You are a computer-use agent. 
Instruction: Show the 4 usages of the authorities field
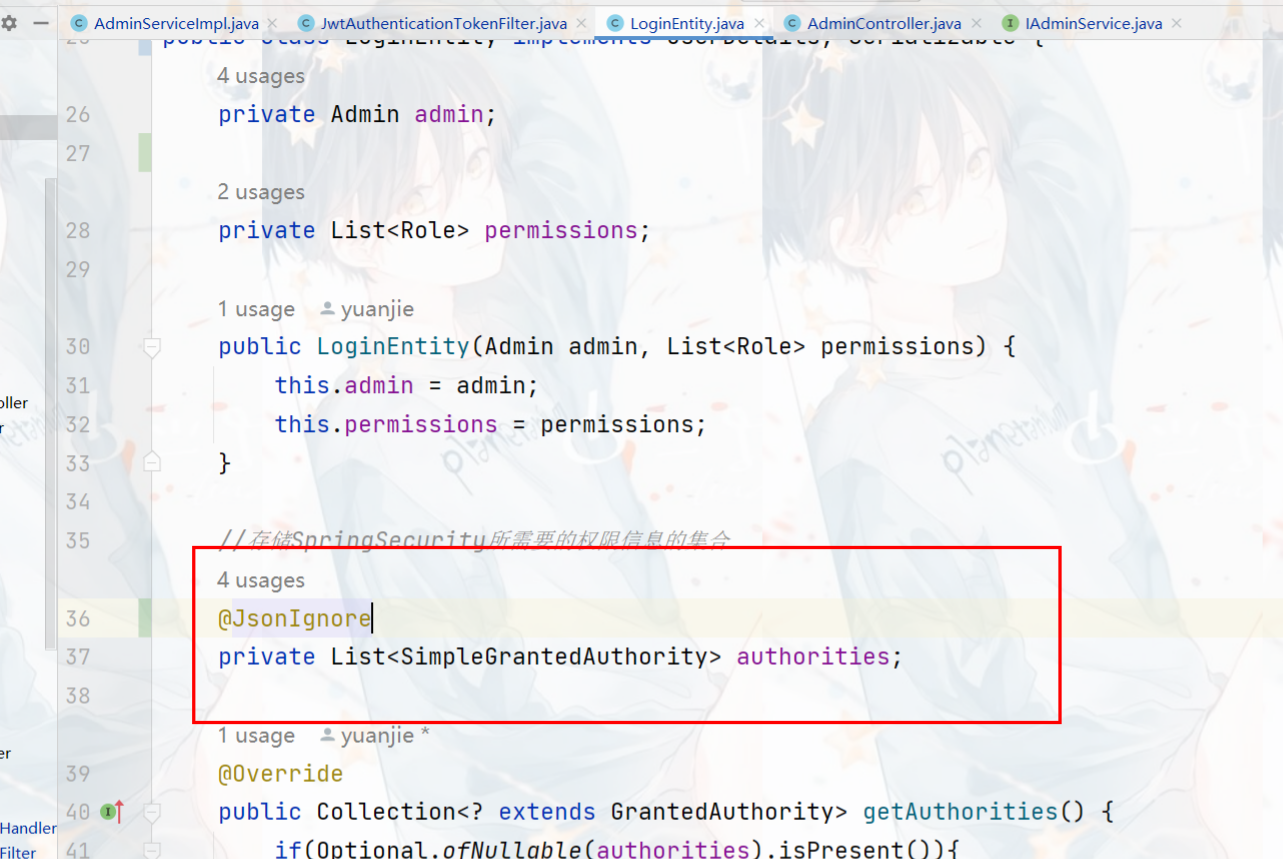261,580
